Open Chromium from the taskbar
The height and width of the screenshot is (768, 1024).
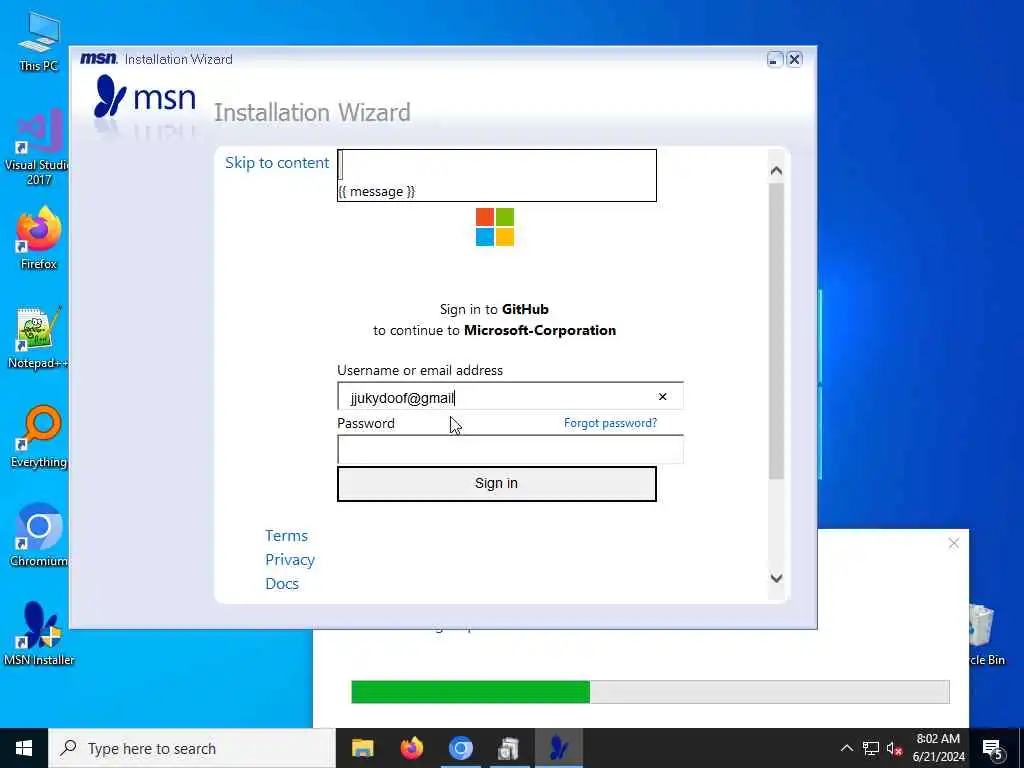[460, 748]
